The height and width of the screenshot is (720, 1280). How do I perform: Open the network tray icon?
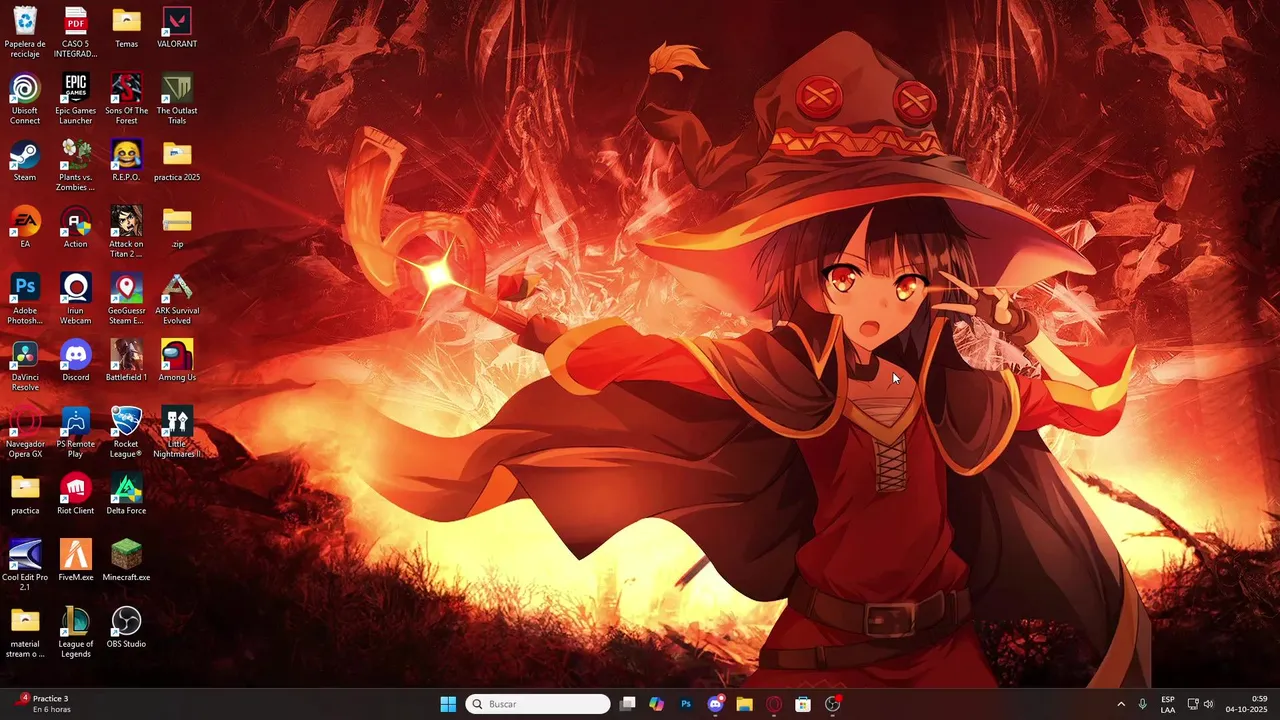coord(1193,704)
